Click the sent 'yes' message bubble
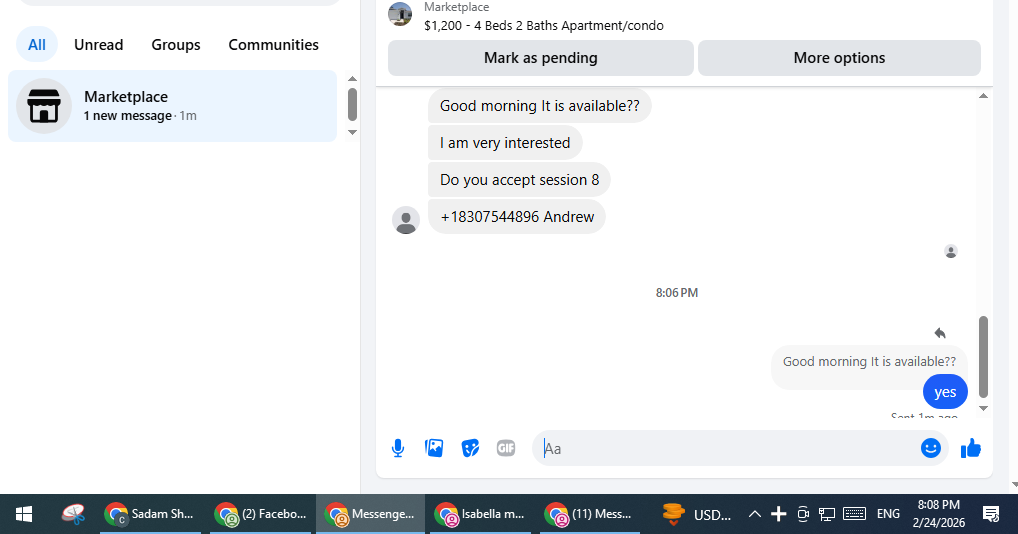The image size is (1018, 534). click(945, 392)
